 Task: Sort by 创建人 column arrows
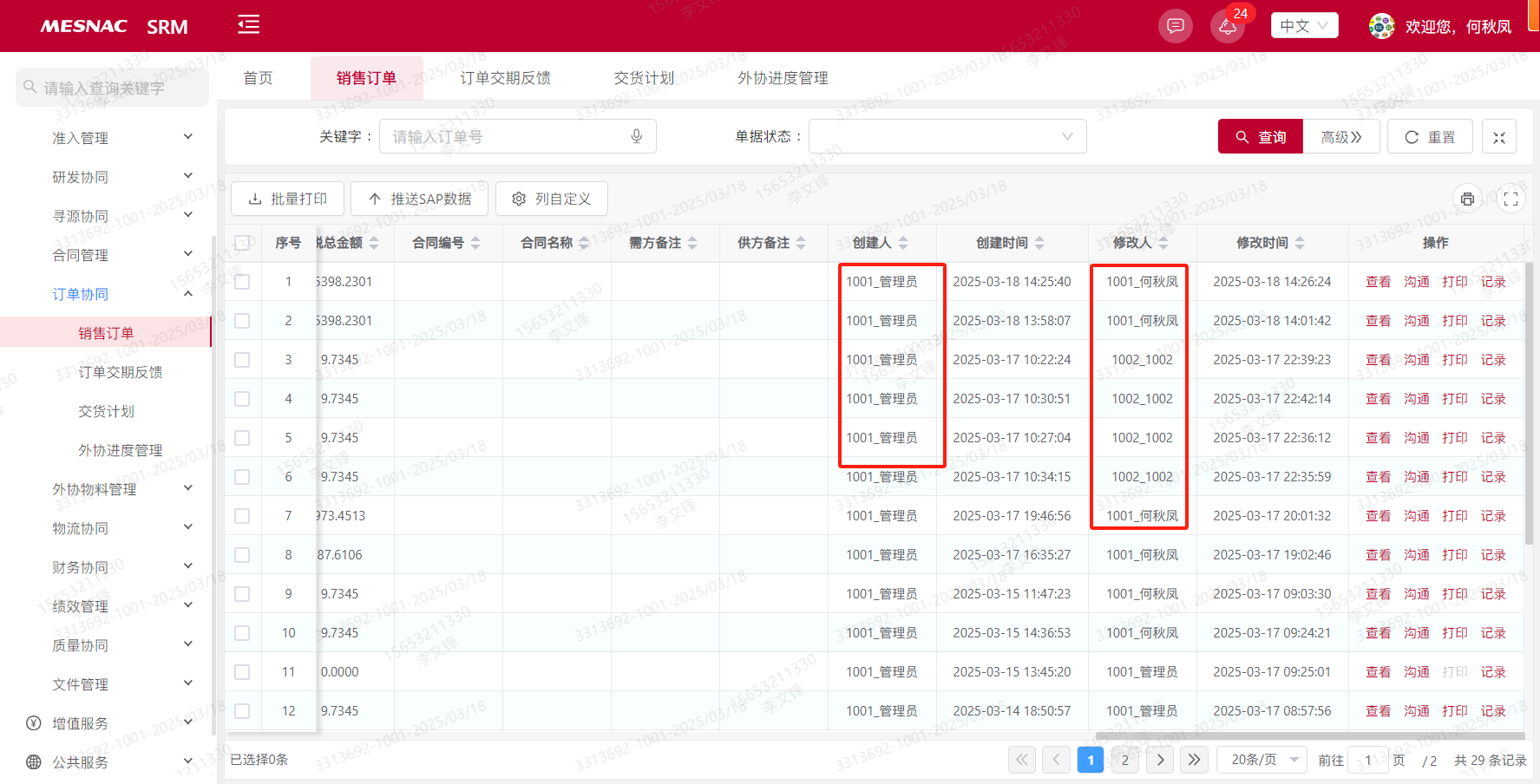903,243
